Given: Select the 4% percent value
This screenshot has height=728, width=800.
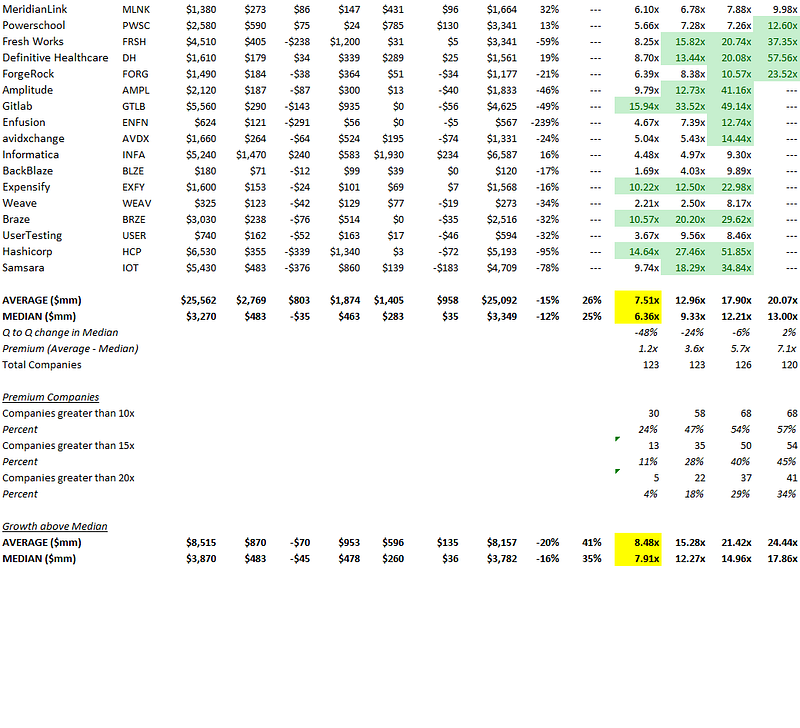Looking at the screenshot, I should tap(651, 494).
